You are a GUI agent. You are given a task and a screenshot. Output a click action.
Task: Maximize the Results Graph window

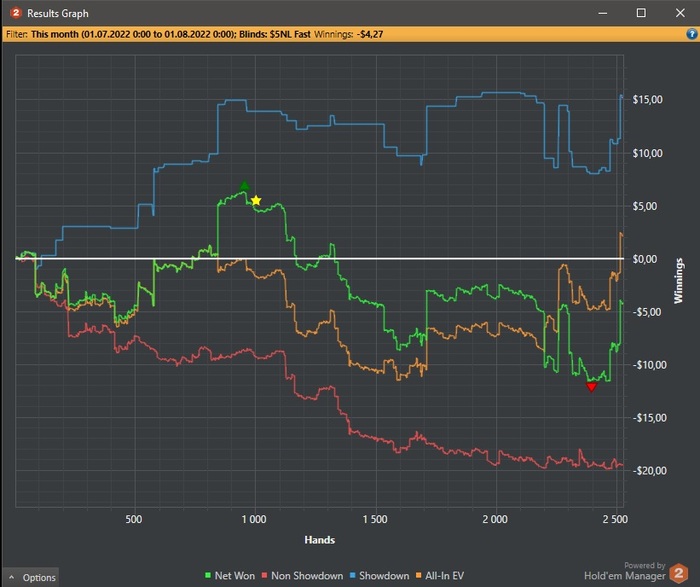[641, 13]
